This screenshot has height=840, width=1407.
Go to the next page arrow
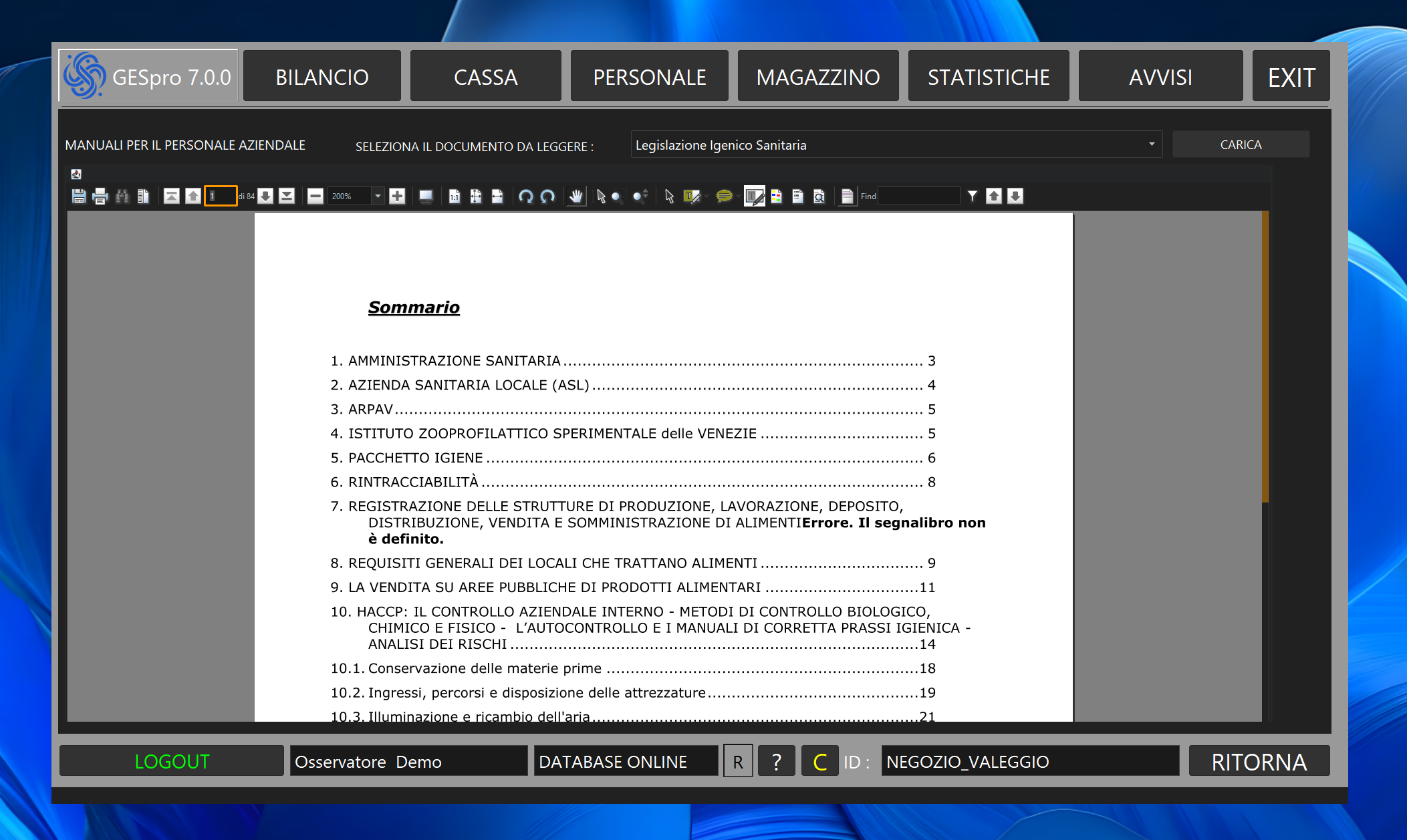(265, 196)
